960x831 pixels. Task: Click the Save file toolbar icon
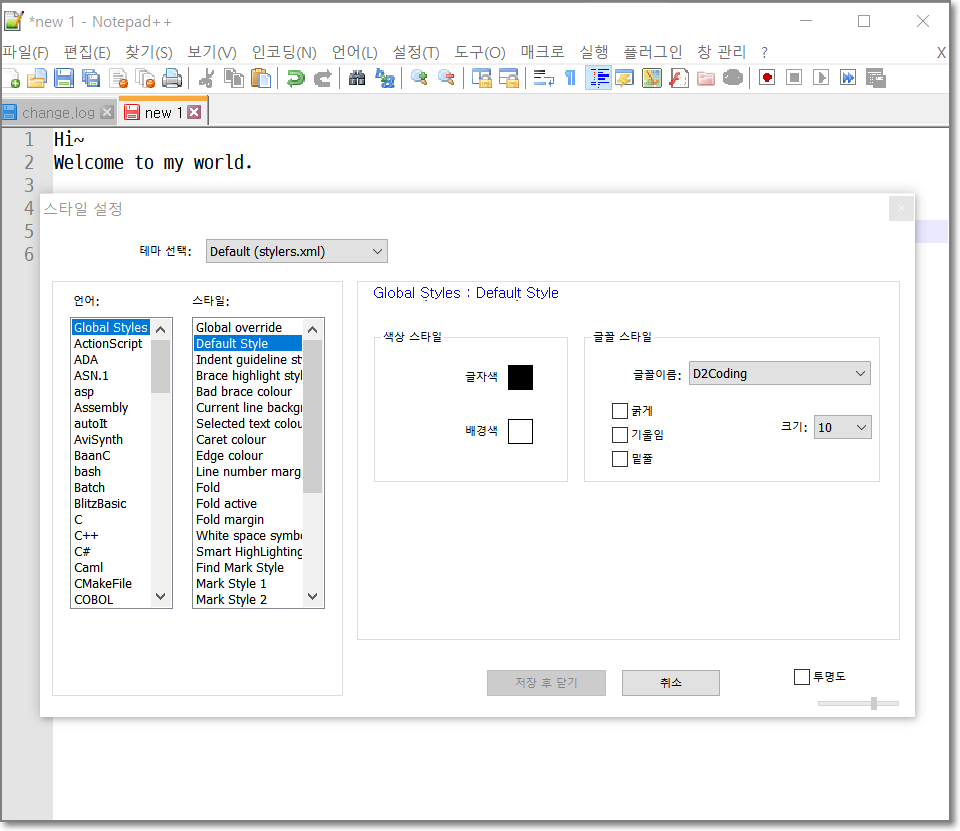click(x=64, y=78)
